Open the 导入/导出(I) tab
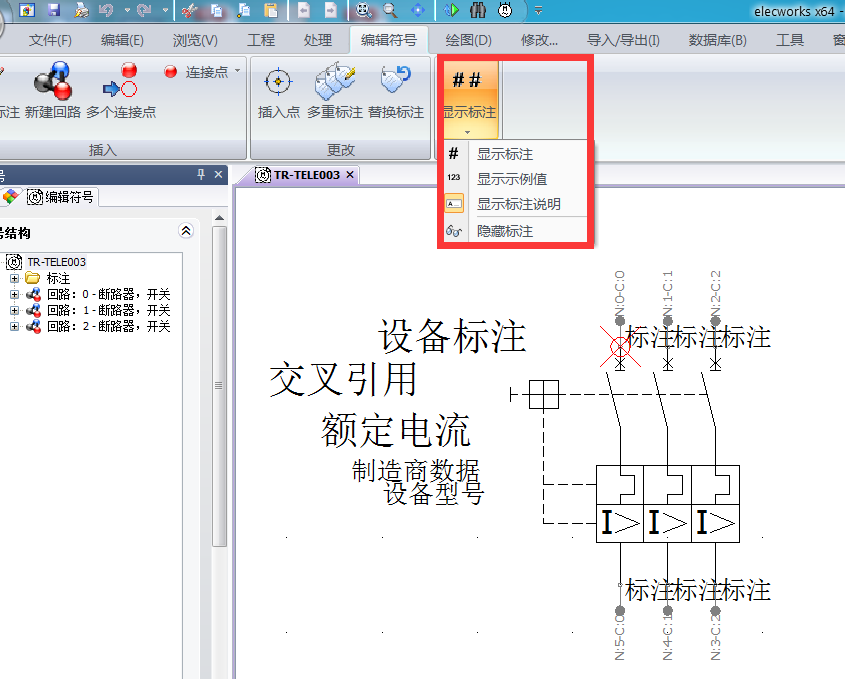Screen dimensions: 845x679 tap(623, 40)
